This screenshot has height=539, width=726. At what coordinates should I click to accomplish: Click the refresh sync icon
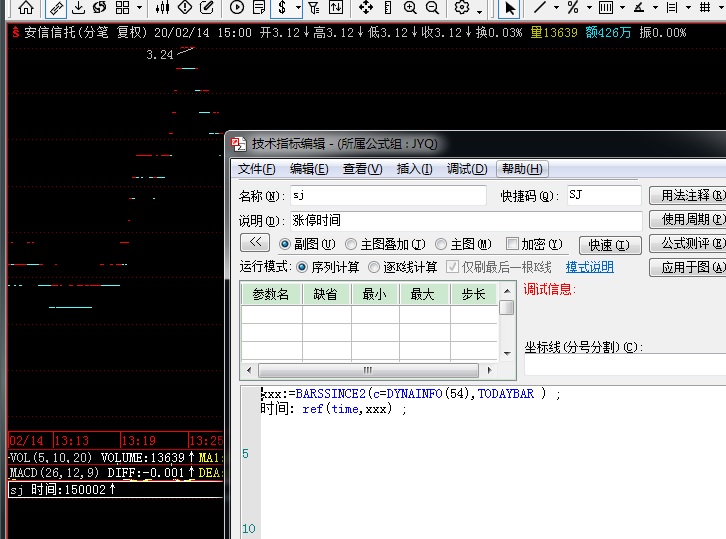(x=100, y=7)
